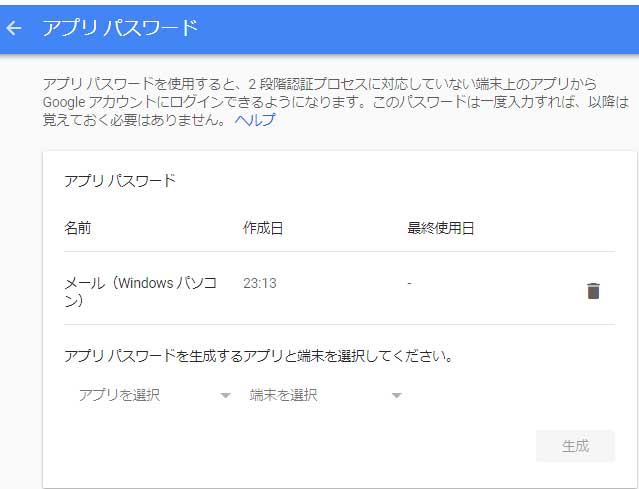Click the blue header bar
639x489 pixels.
point(420,28)
